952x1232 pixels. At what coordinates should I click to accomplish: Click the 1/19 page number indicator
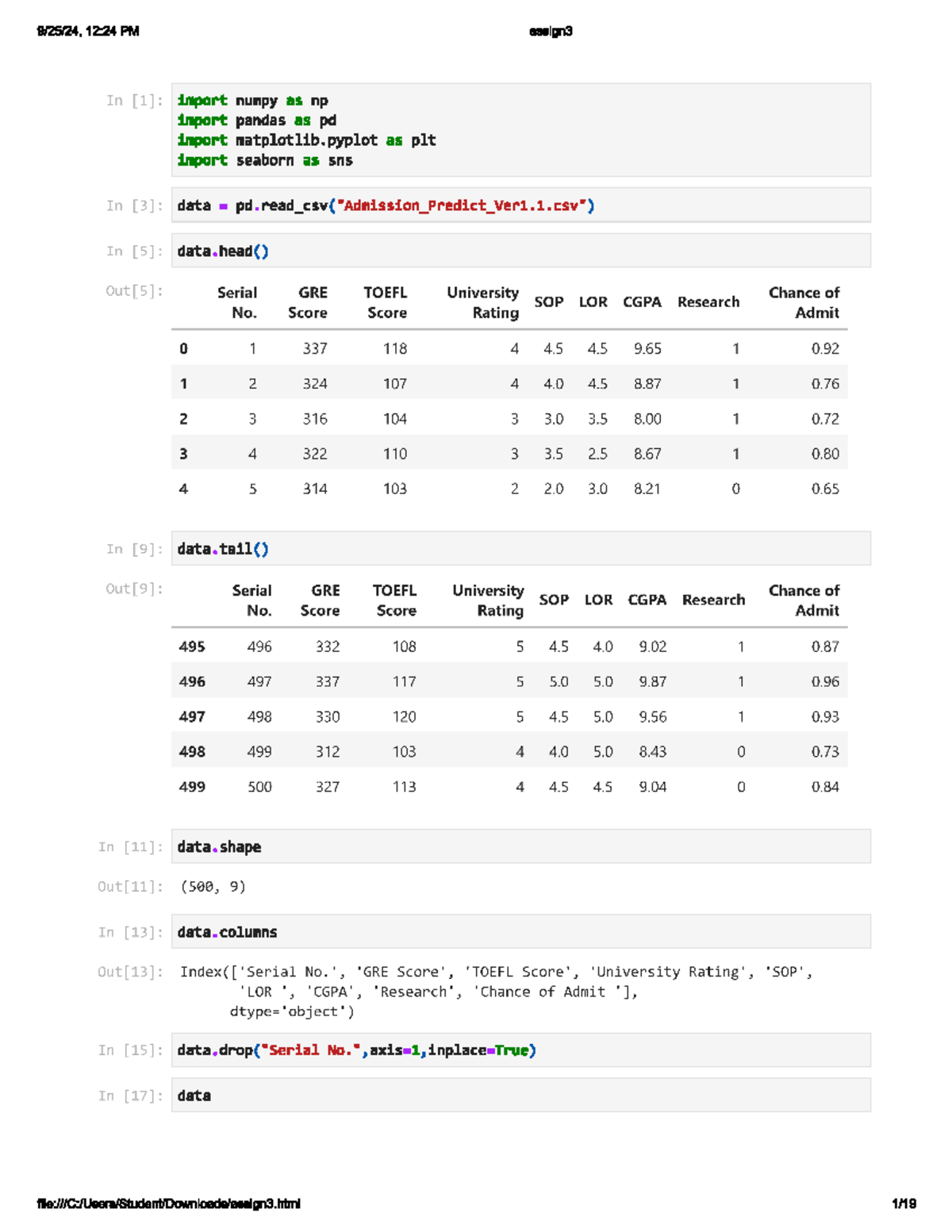(903, 1203)
